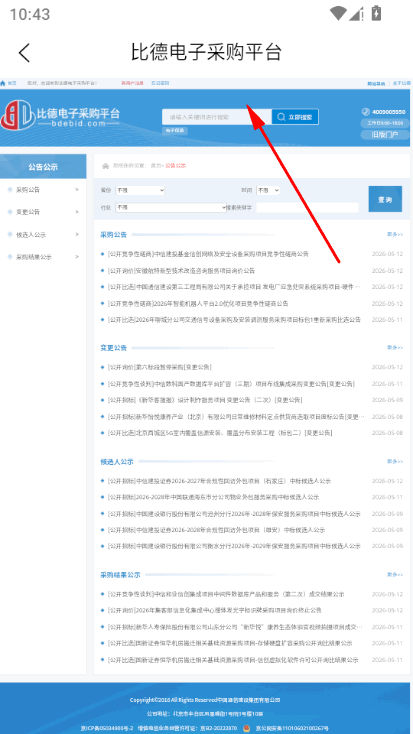Open 新华人寿保险山东分公司 result notice

click(235, 627)
